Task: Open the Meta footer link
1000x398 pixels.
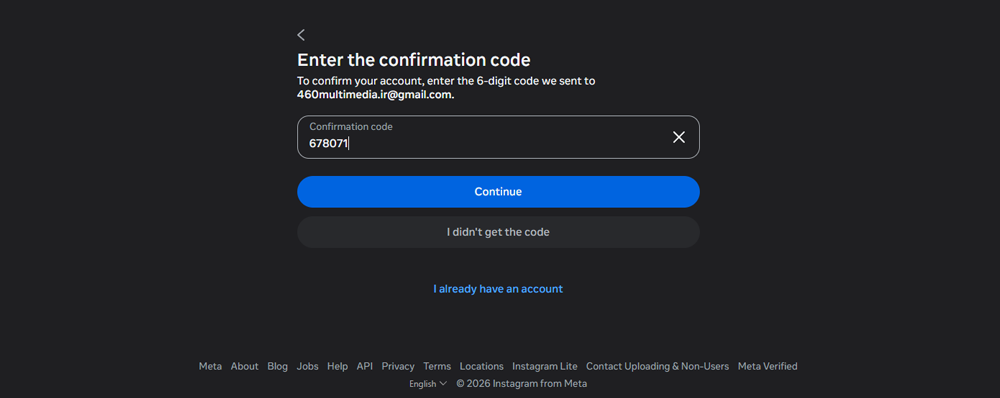Action: [x=210, y=366]
